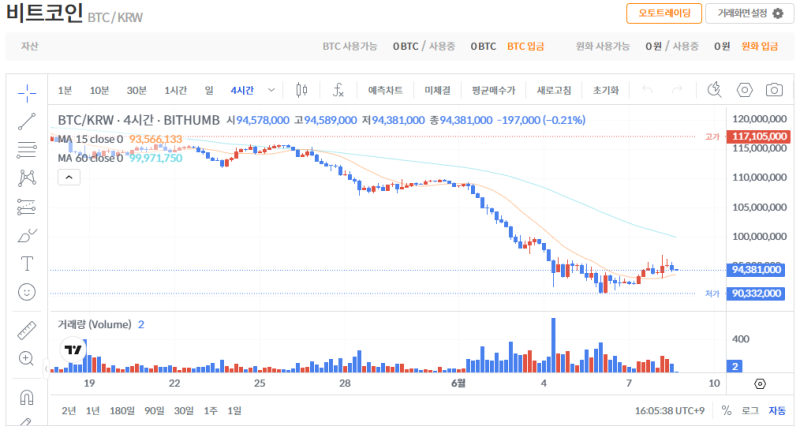Set chart range to 2년

[69, 411]
